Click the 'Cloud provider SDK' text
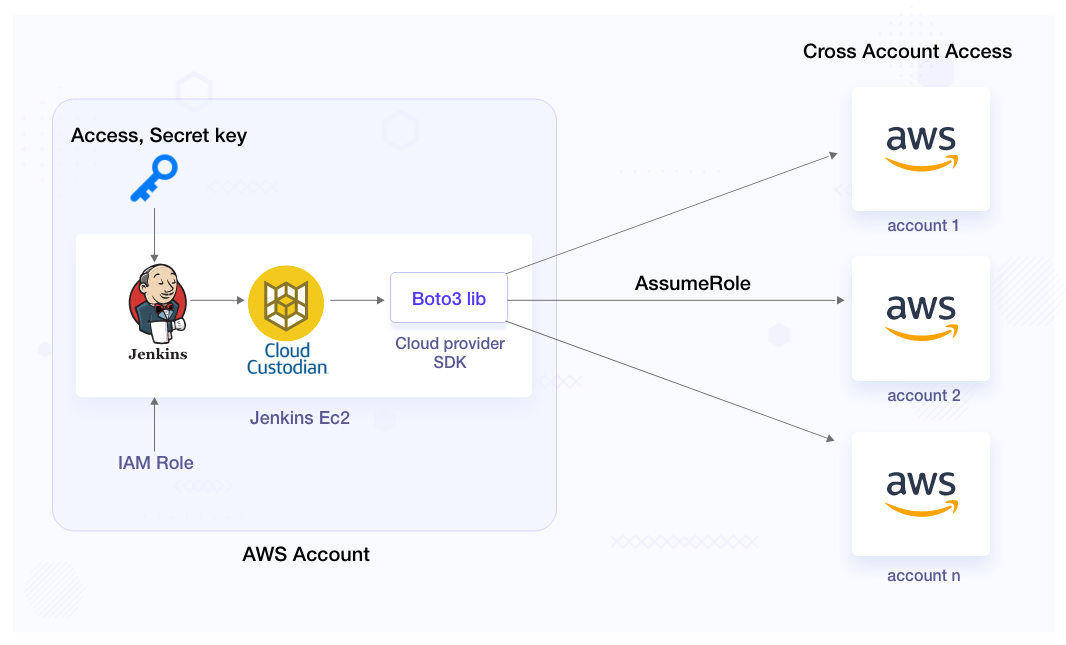Screen dimensions: 1066x645 tap(450, 353)
